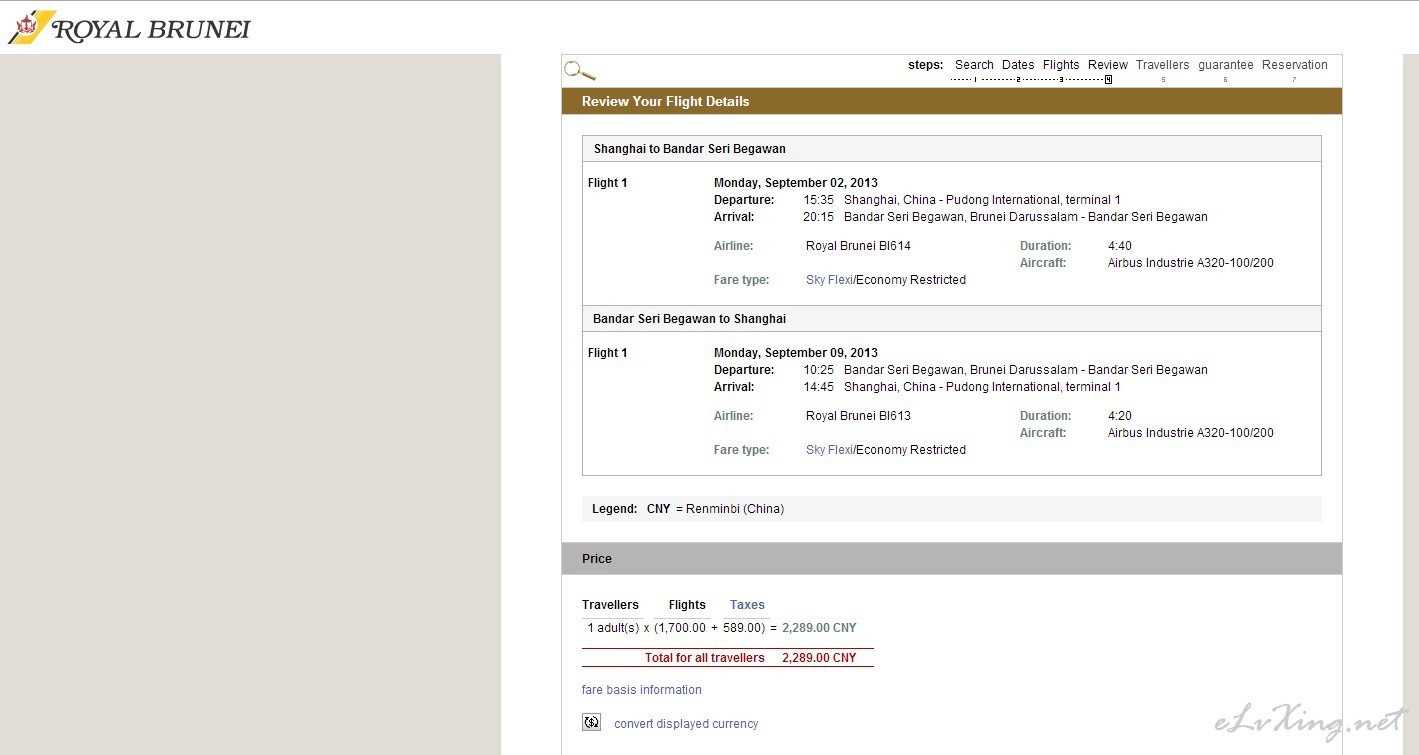Click the duration value 4:40

coord(1120,246)
